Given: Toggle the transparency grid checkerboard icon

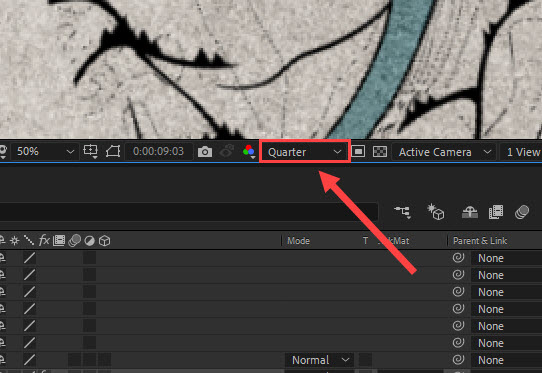Looking at the screenshot, I should (380, 151).
